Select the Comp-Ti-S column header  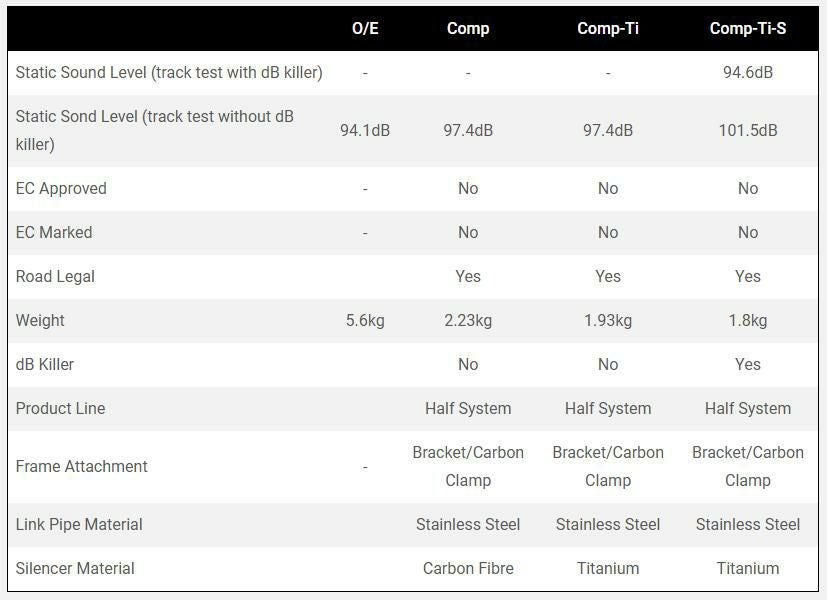748,28
